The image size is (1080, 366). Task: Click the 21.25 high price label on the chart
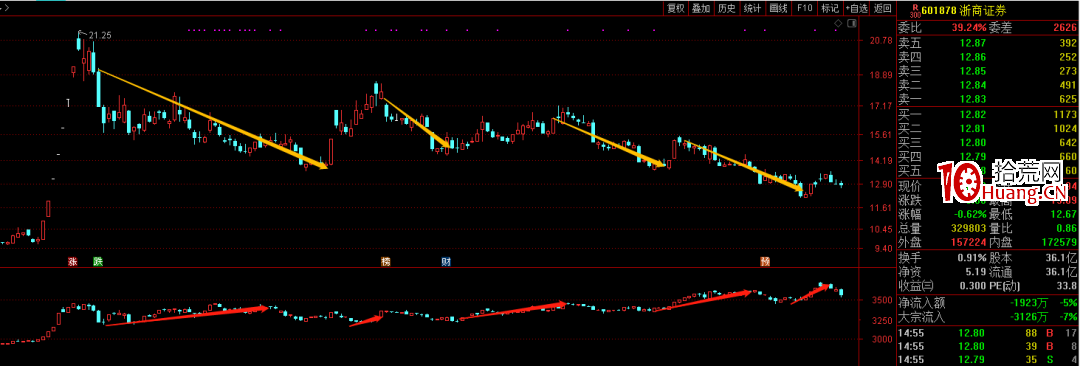tap(101, 35)
